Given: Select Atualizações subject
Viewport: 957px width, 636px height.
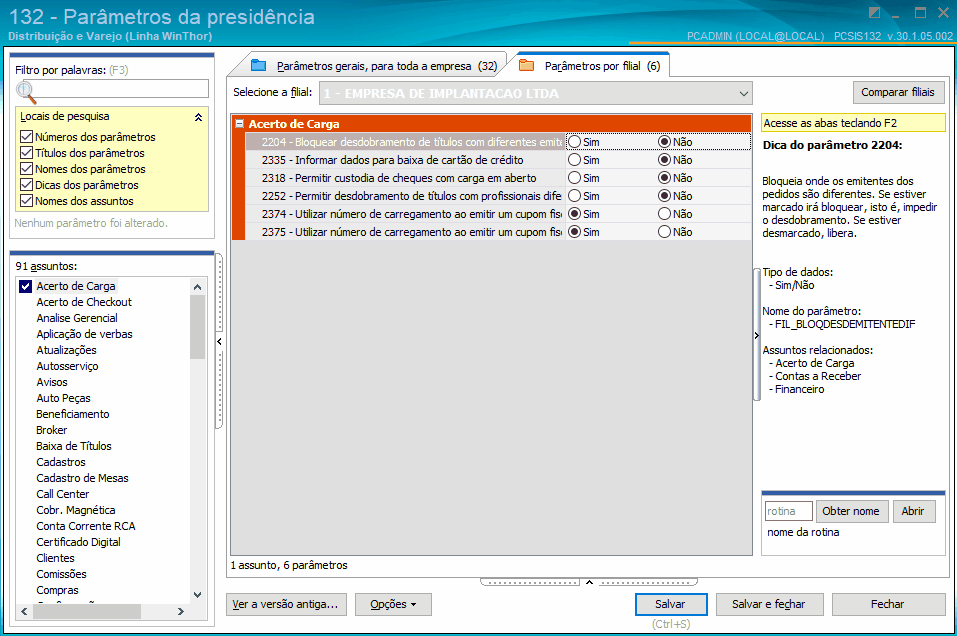Looking at the screenshot, I should click(x=66, y=350).
